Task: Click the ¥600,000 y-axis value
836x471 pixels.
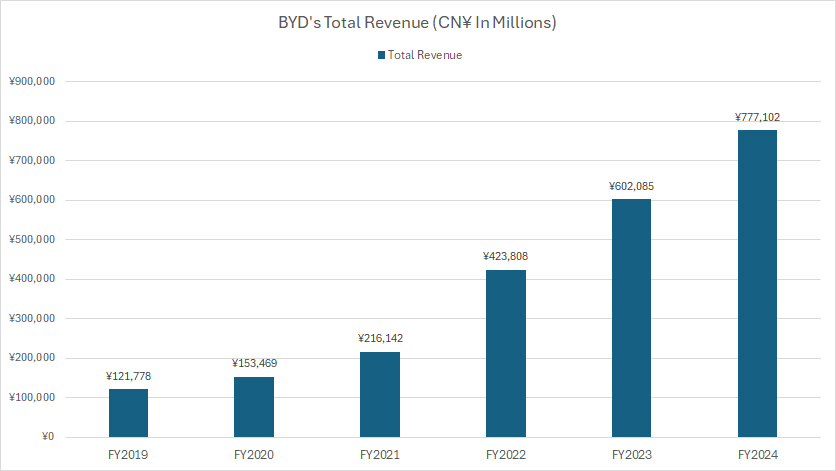Action: point(32,200)
